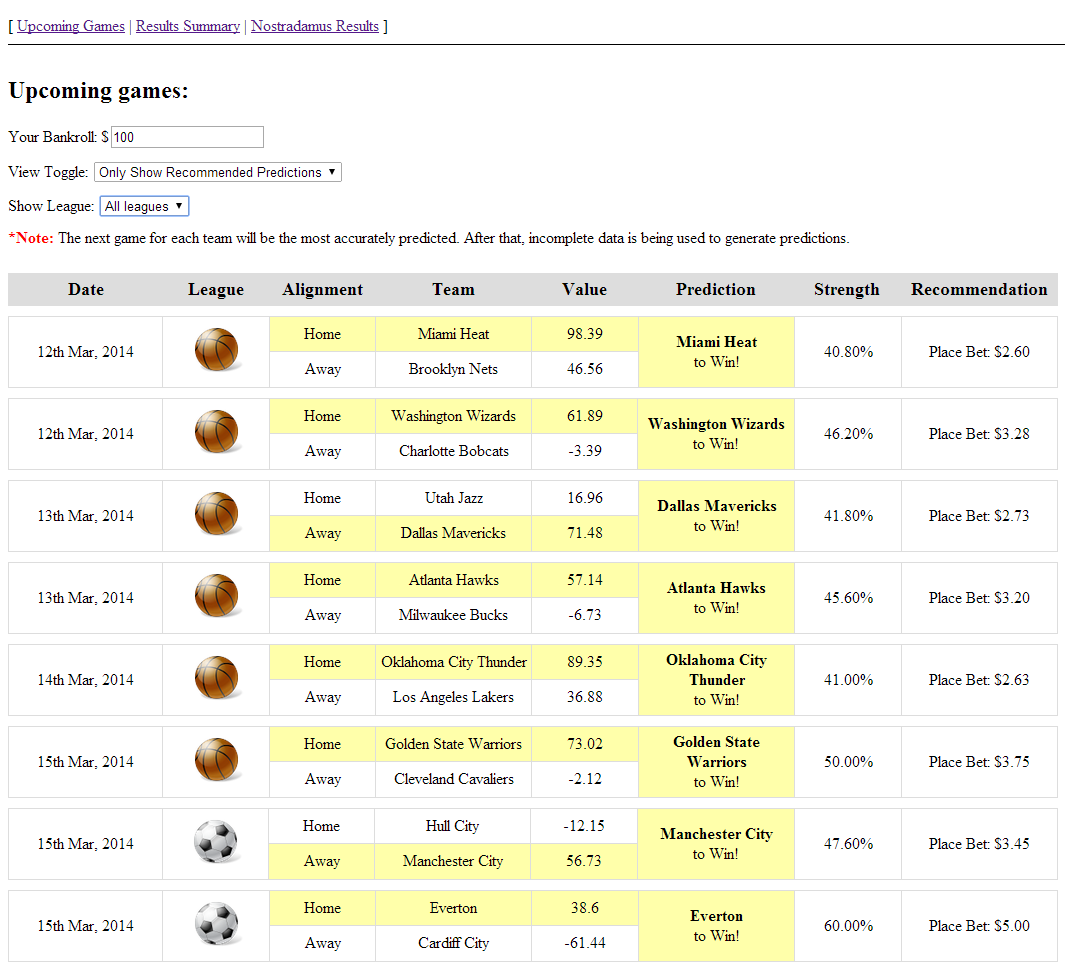
Task: Open the View Toggle dropdown
Action: click(217, 172)
